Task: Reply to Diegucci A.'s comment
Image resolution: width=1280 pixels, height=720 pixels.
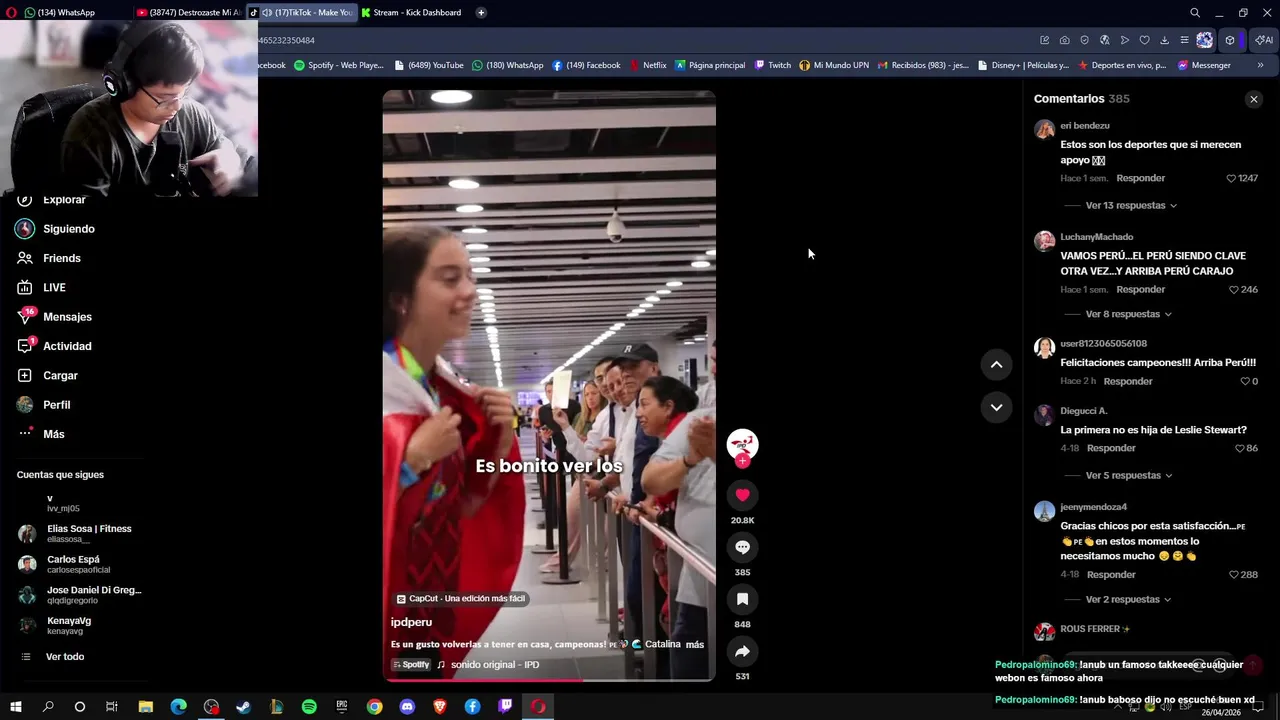Action: pos(1111,448)
